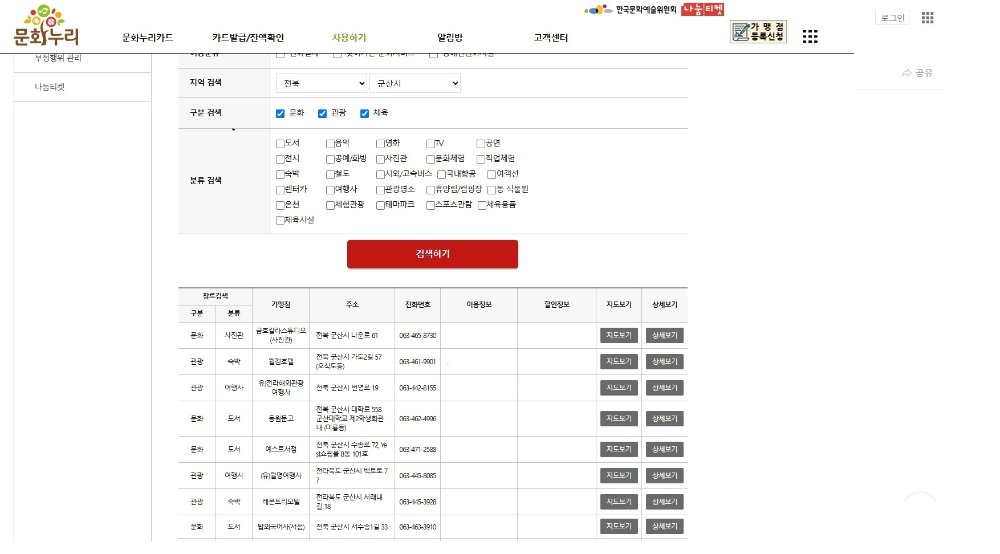Click 지도보기 for the 063-463-3910 row
1000x554 pixels.
(619, 527)
